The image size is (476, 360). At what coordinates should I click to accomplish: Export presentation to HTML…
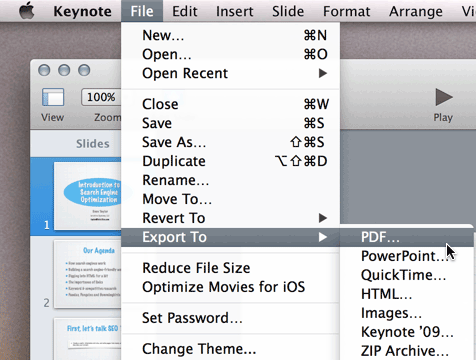click(407, 294)
